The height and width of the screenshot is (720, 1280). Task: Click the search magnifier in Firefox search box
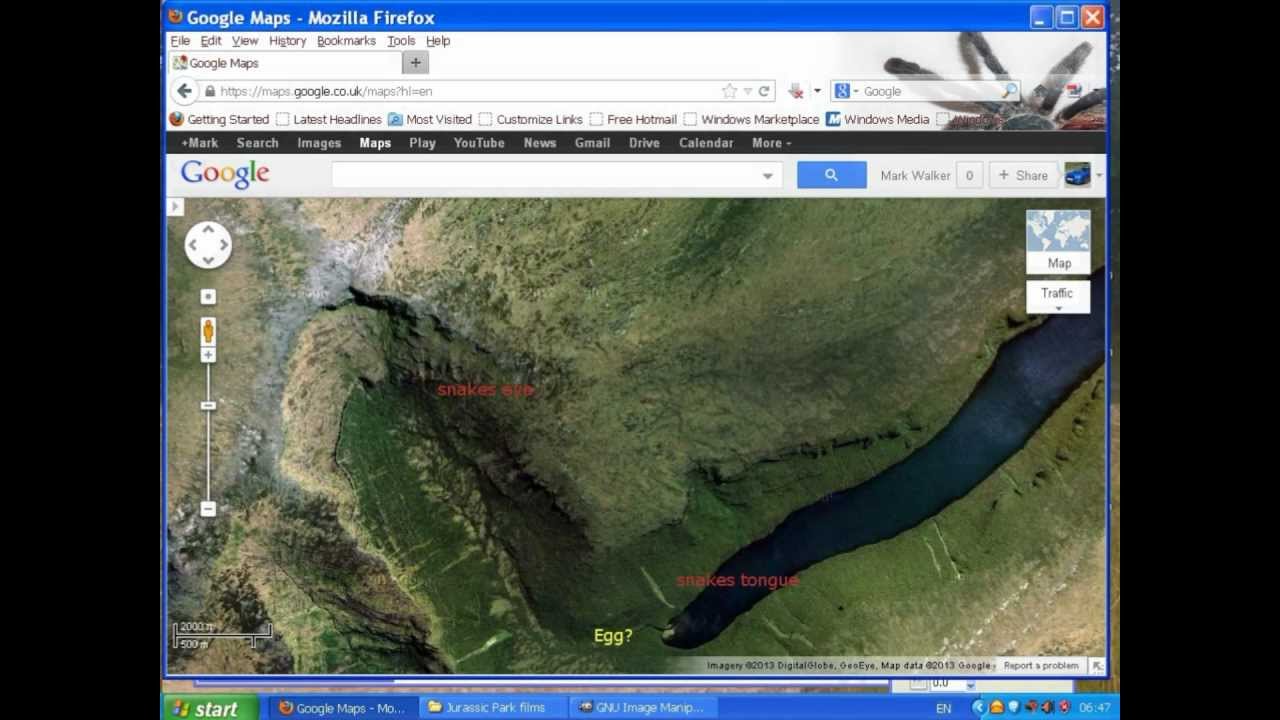(1009, 91)
